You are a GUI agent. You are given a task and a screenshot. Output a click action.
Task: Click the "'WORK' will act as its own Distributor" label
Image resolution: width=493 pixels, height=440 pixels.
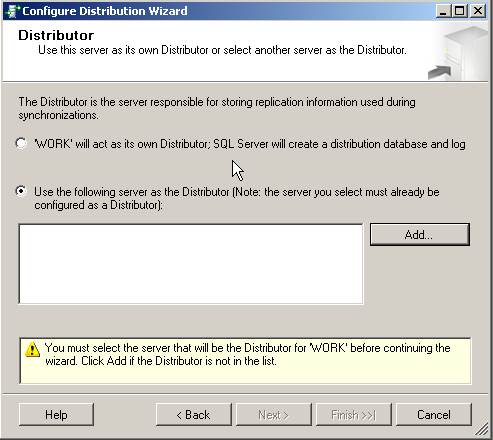250,144
